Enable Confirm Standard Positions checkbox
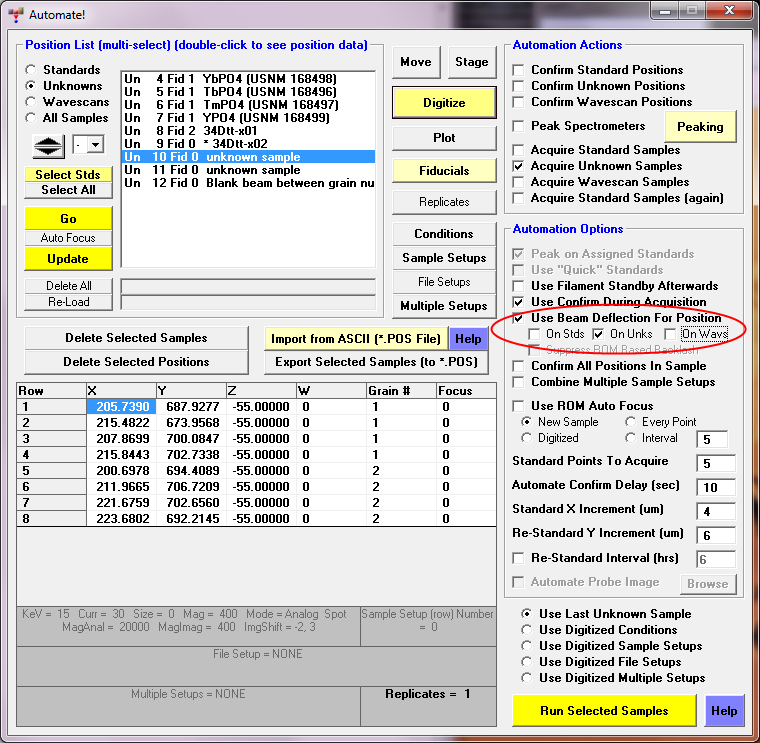760x743 pixels. (x=518, y=70)
